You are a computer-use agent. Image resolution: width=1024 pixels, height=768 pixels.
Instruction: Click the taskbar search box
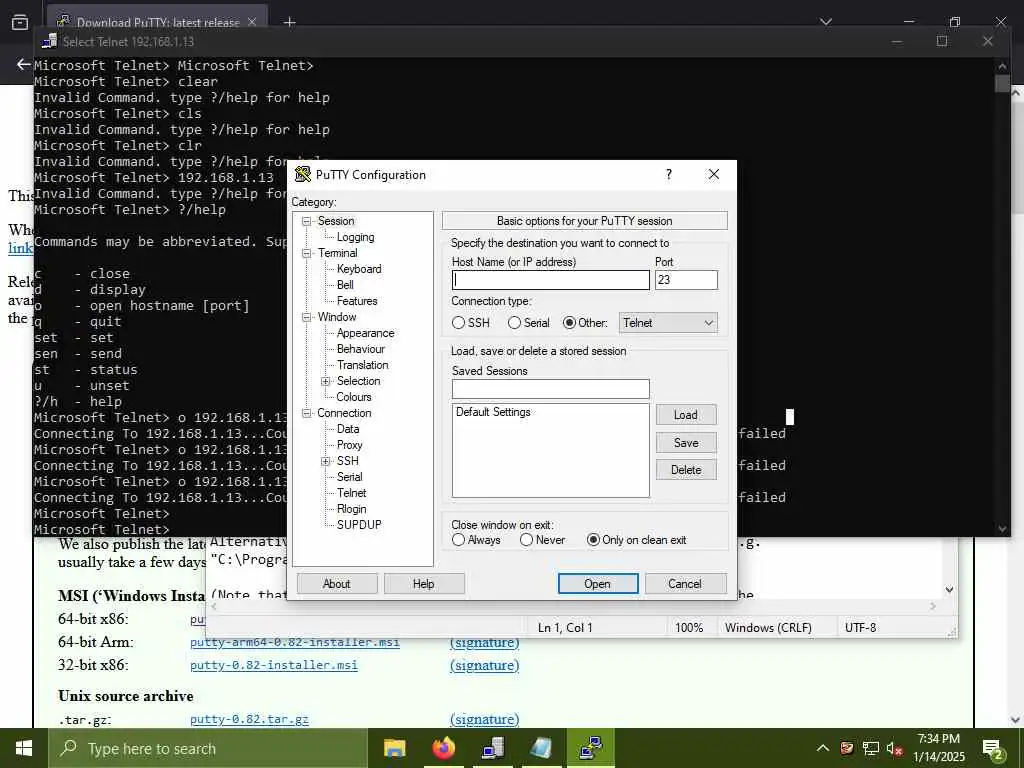coord(208,748)
